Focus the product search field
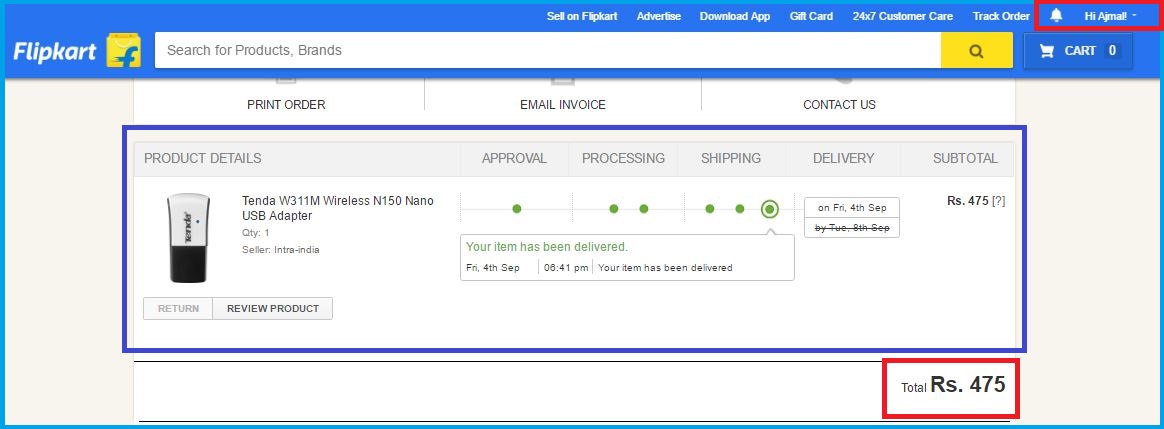 click(x=548, y=50)
